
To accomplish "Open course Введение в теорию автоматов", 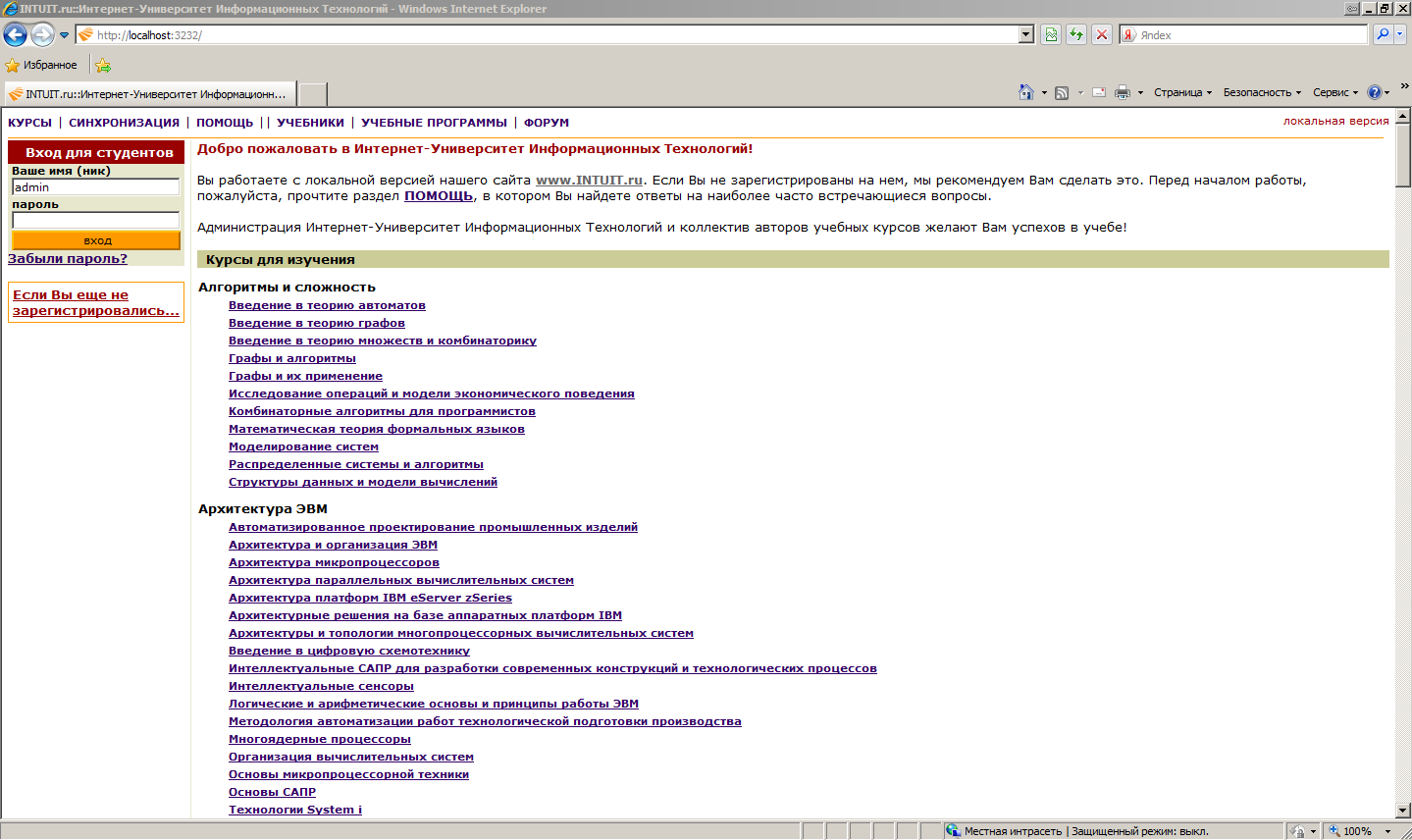I will click(327, 305).
